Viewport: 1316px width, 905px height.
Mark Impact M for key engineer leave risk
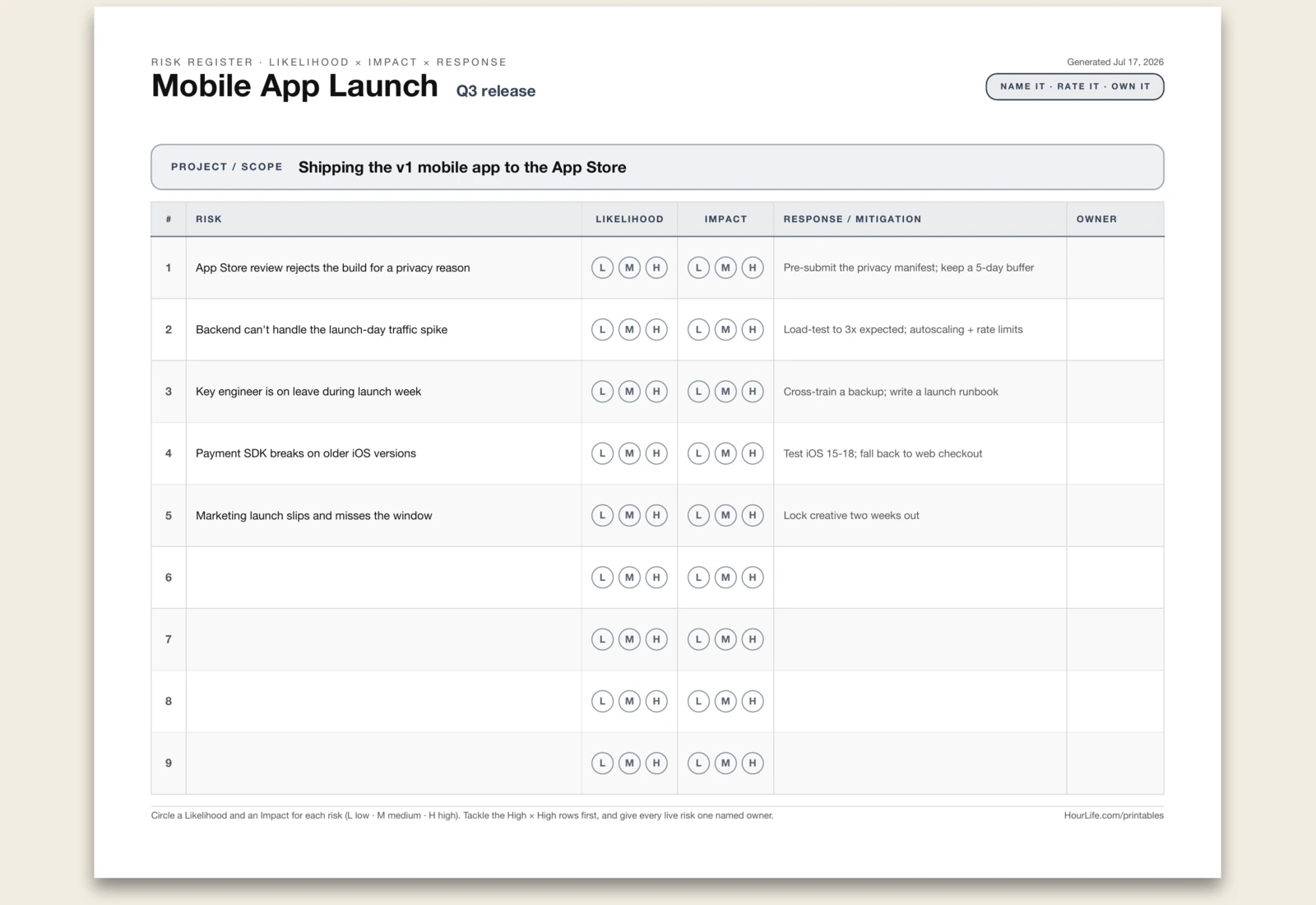725,392
